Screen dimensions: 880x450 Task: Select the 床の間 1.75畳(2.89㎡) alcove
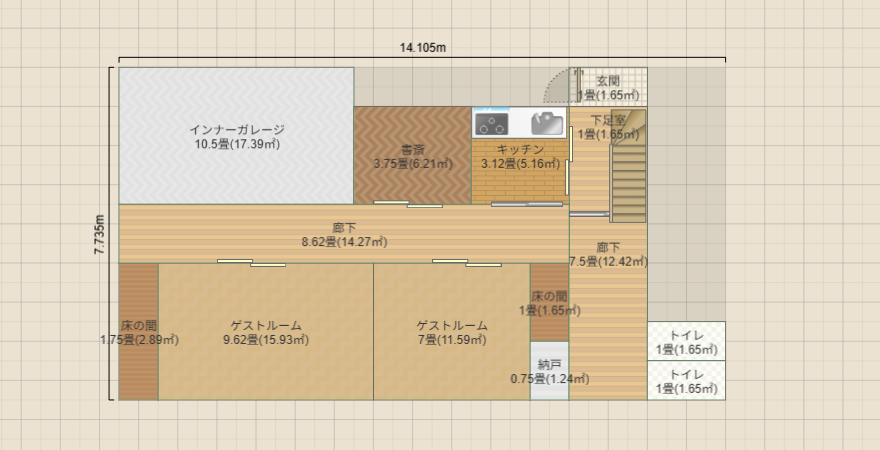click(139, 332)
